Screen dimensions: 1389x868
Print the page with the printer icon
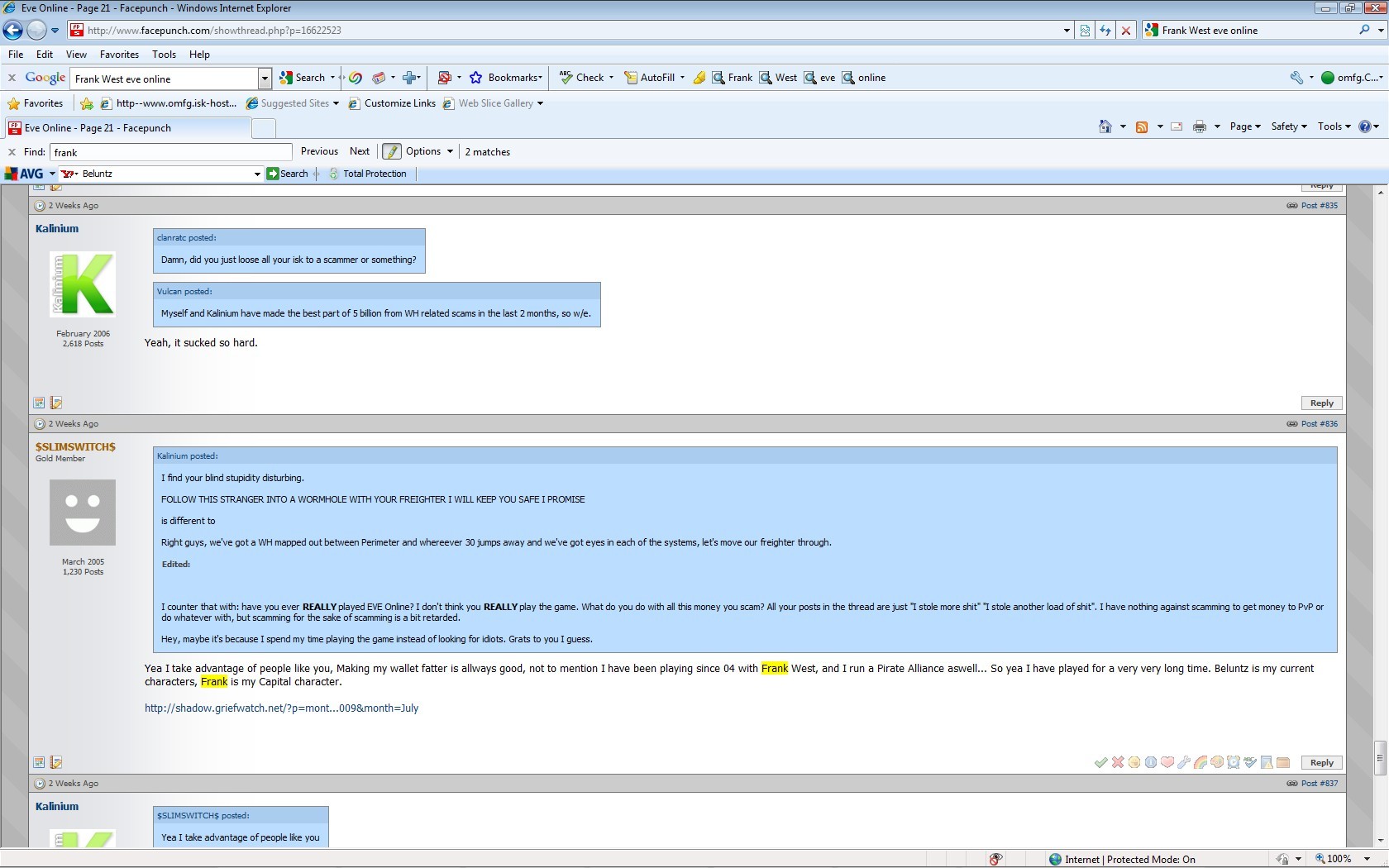1200,126
